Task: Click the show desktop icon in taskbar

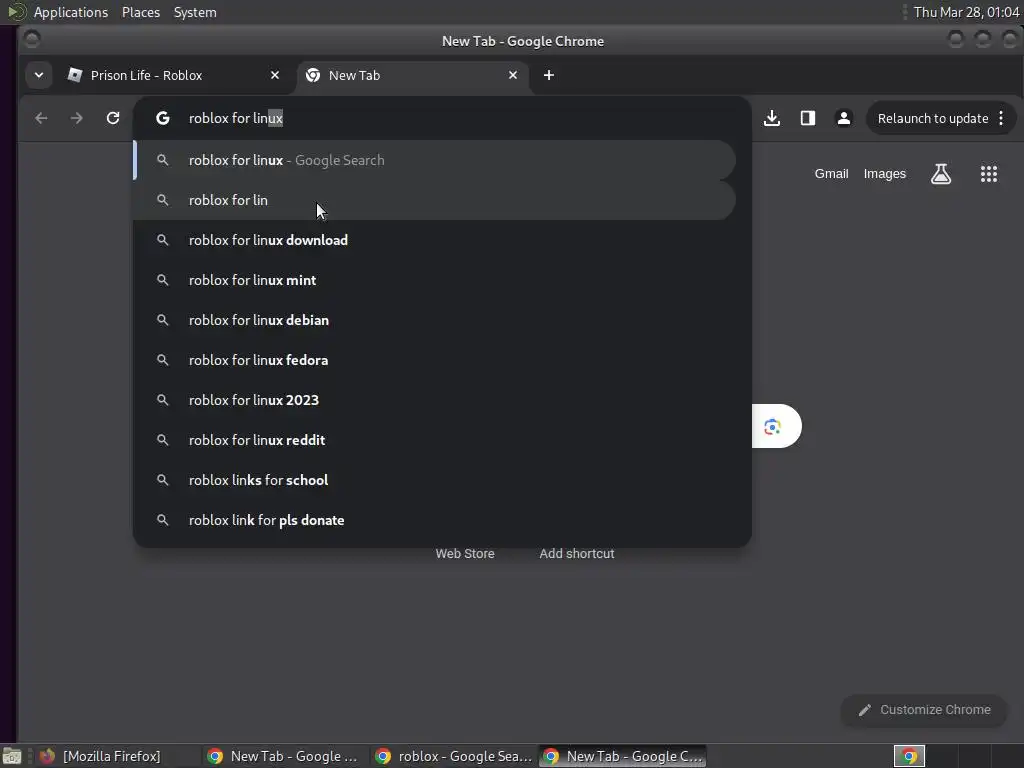Action: point(12,756)
